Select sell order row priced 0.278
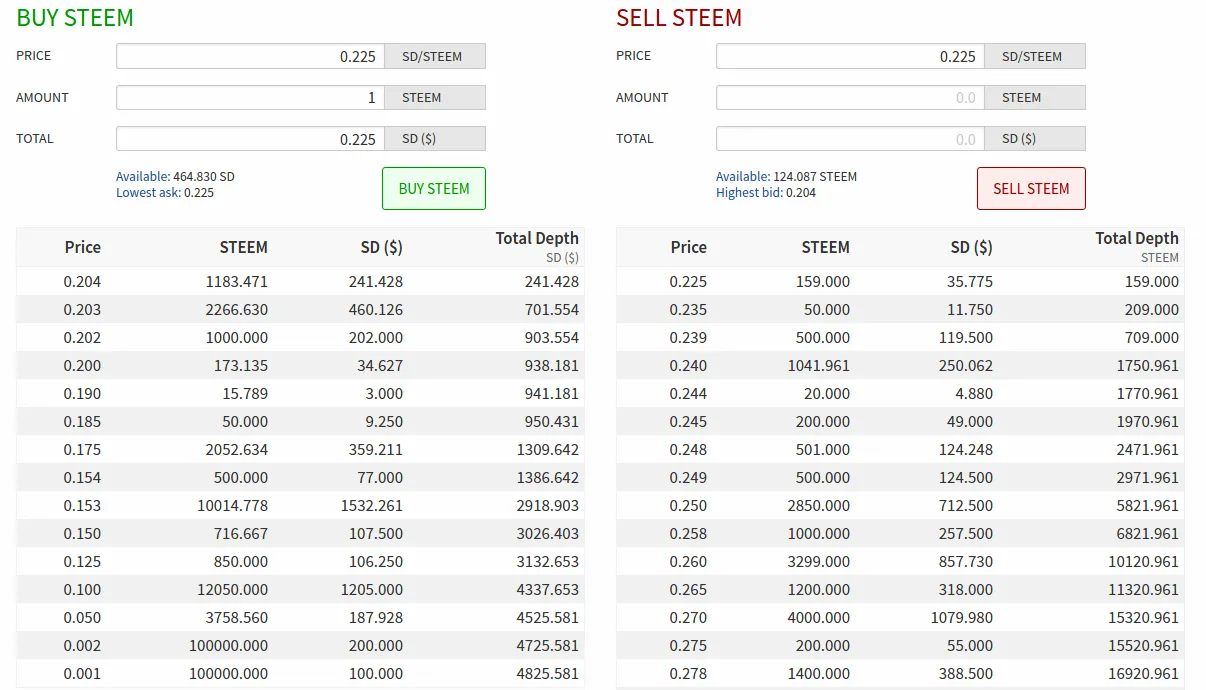Screen dimensions: 1206x690 [901, 674]
